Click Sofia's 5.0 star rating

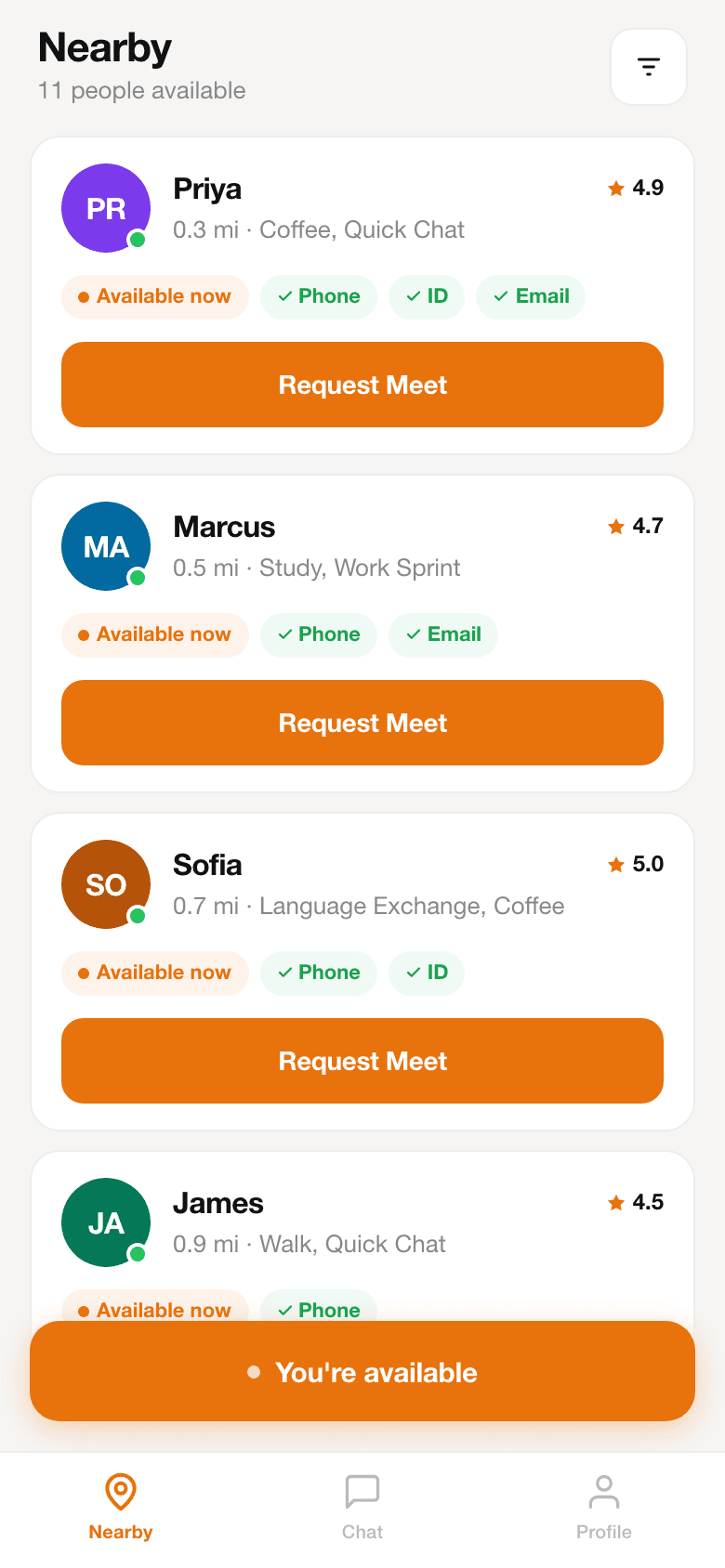tap(636, 865)
